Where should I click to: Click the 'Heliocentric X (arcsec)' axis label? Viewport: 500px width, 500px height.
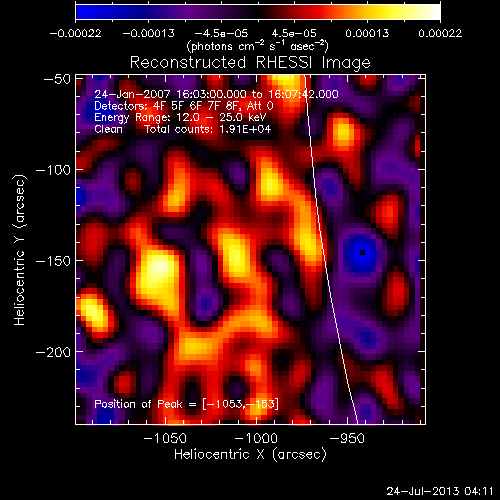coord(250,455)
